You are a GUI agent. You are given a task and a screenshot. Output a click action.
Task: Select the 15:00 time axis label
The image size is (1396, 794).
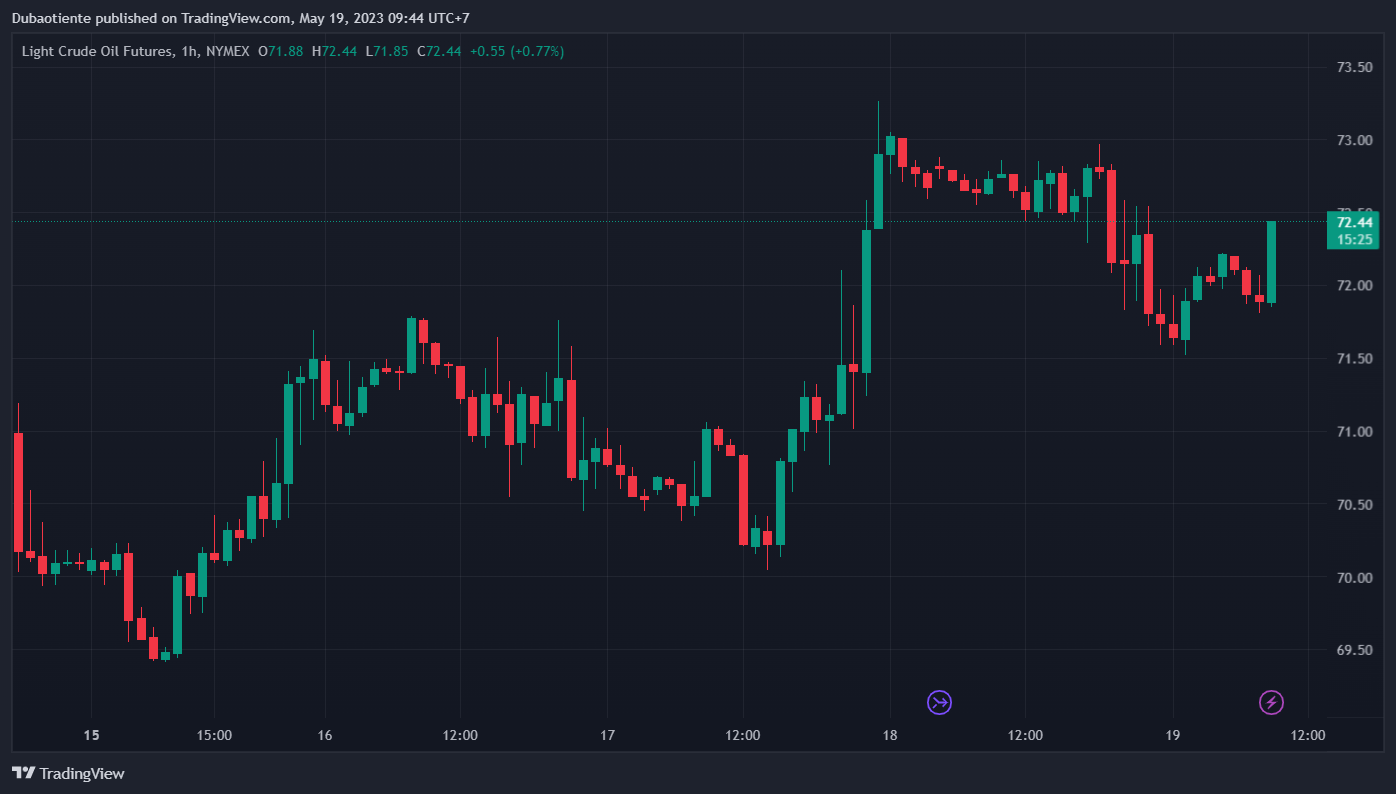point(214,735)
